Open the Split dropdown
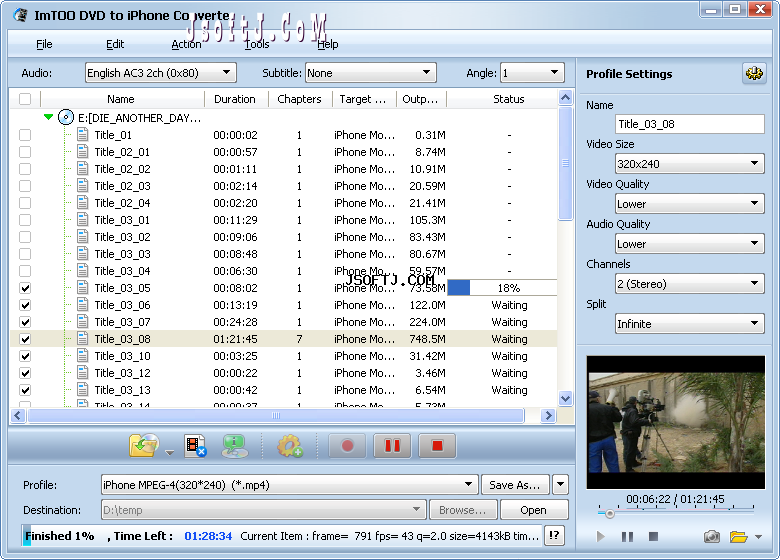780x560 pixels. tap(689, 324)
